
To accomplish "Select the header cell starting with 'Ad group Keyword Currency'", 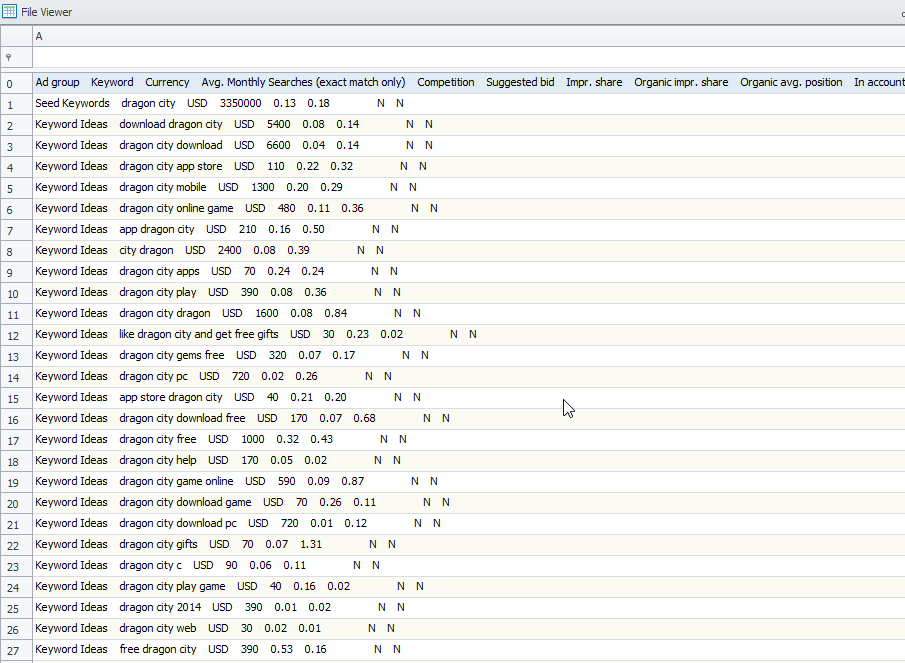I will (x=469, y=83).
